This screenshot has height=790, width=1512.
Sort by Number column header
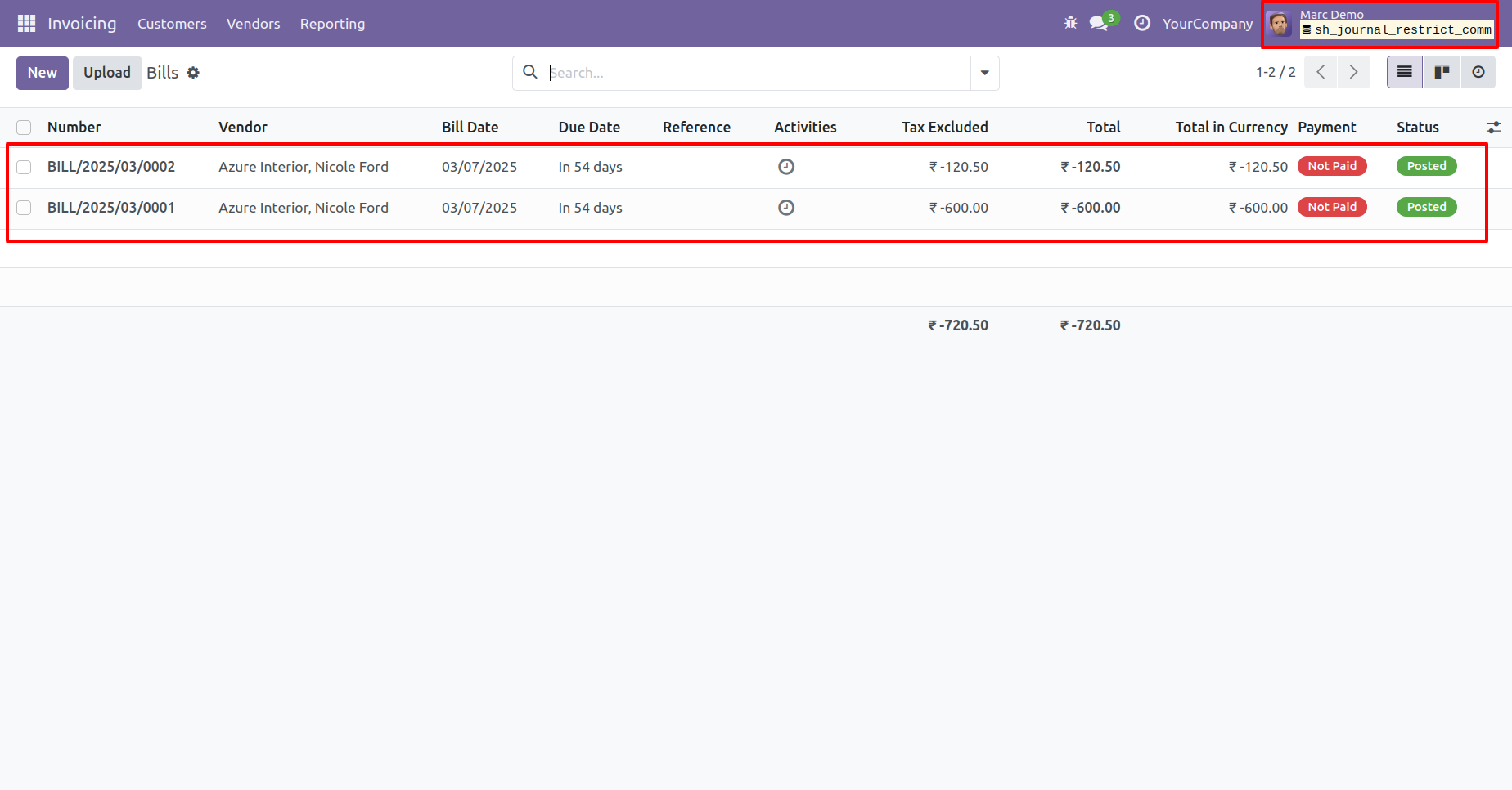click(x=74, y=128)
